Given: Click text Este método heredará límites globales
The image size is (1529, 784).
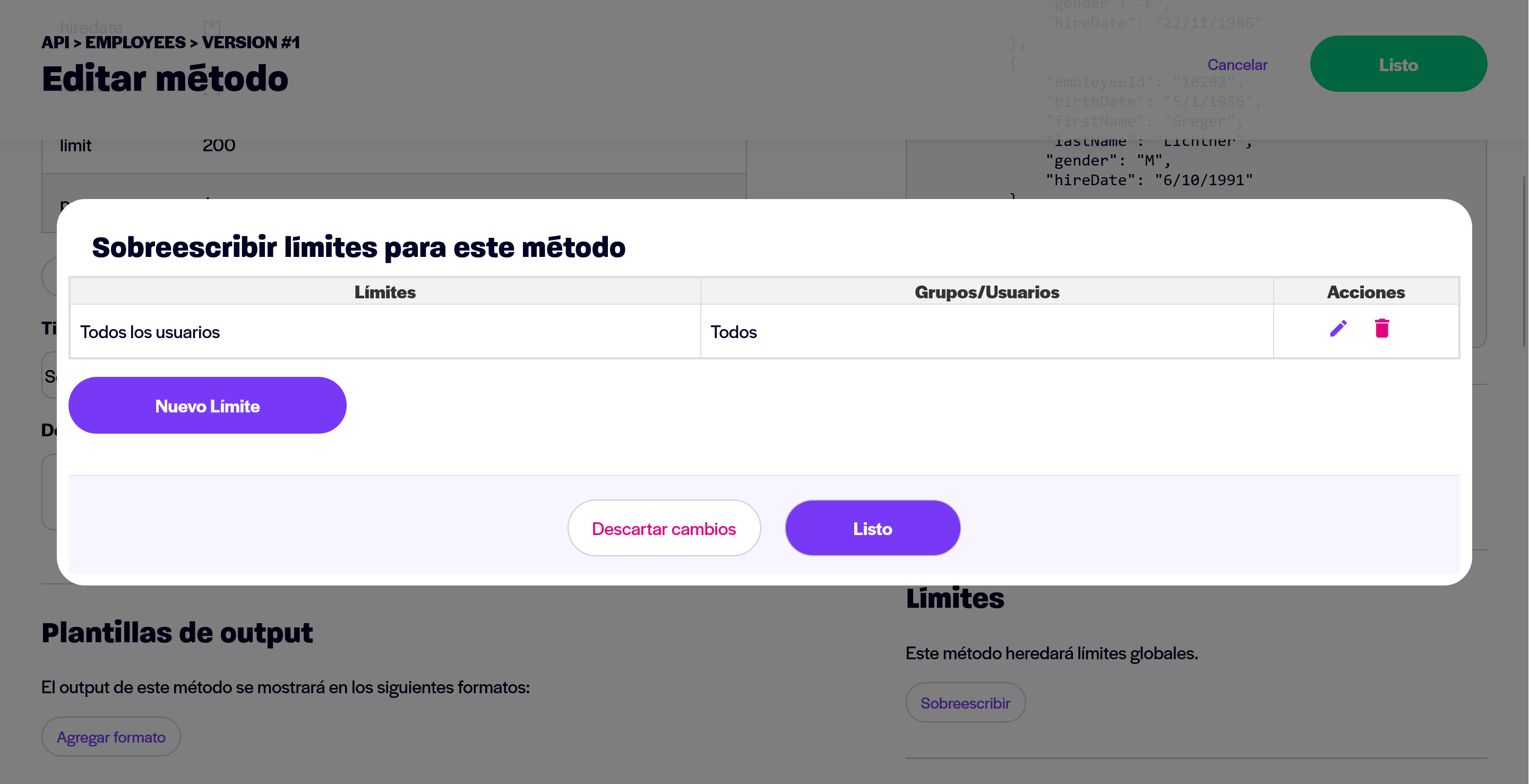Looking at the screenshot, I should [1052, 653].
